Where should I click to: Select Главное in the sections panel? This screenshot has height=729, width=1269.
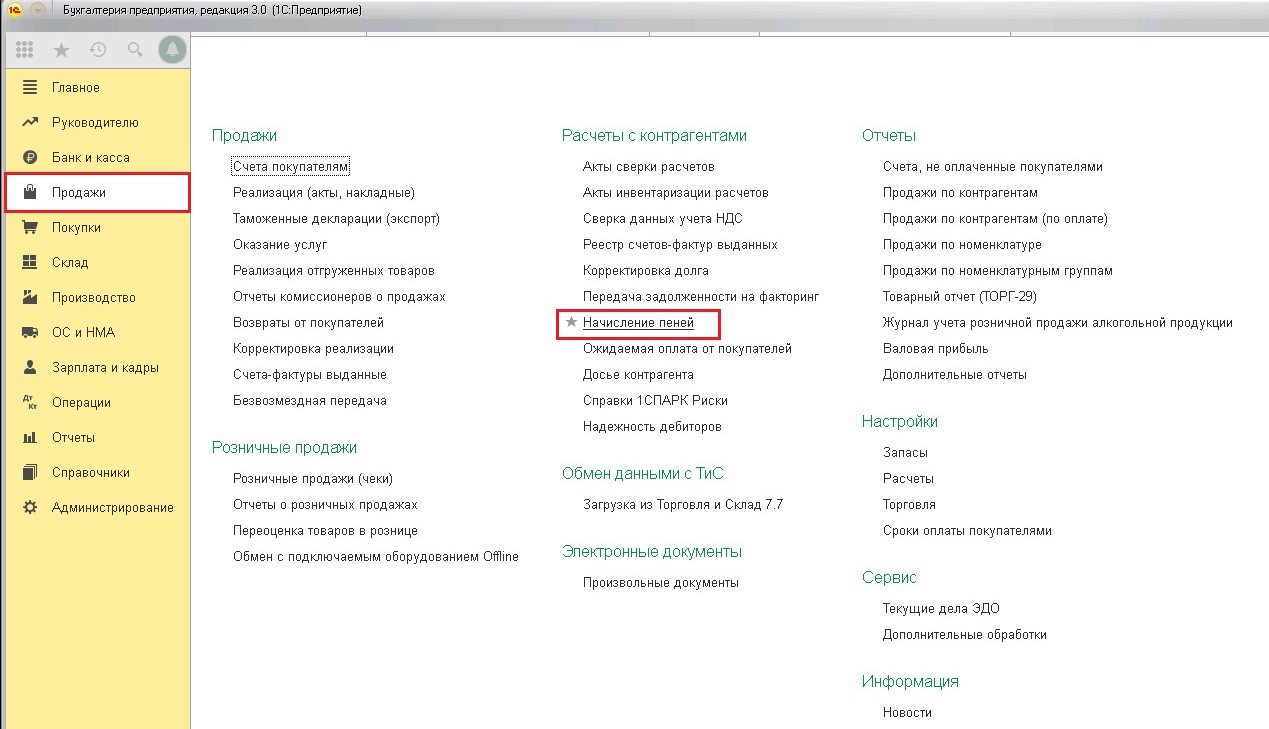click(x=76, y=87)
